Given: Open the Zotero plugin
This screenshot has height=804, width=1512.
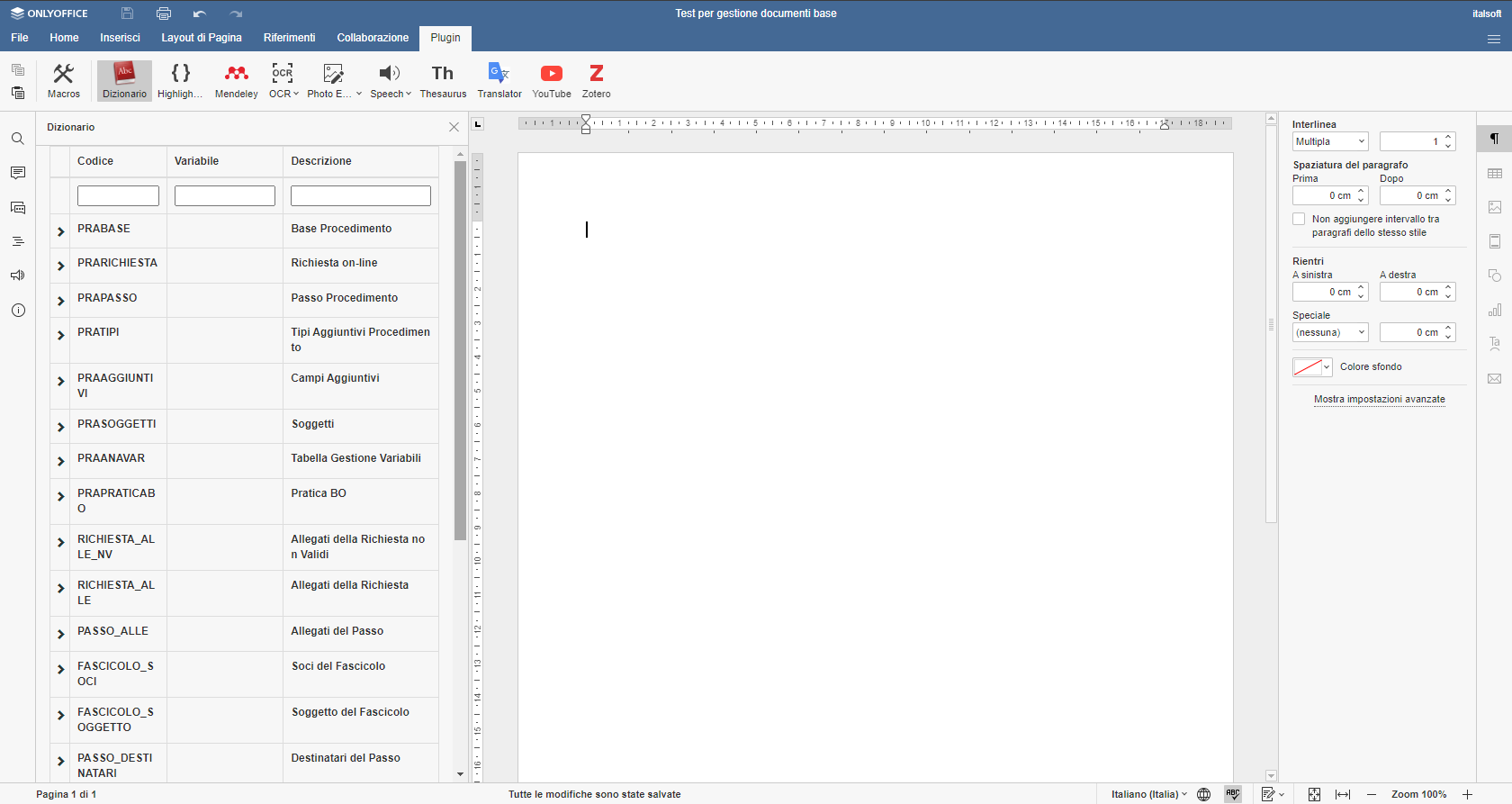Looking at the screenshot, I should click(596, 80).
